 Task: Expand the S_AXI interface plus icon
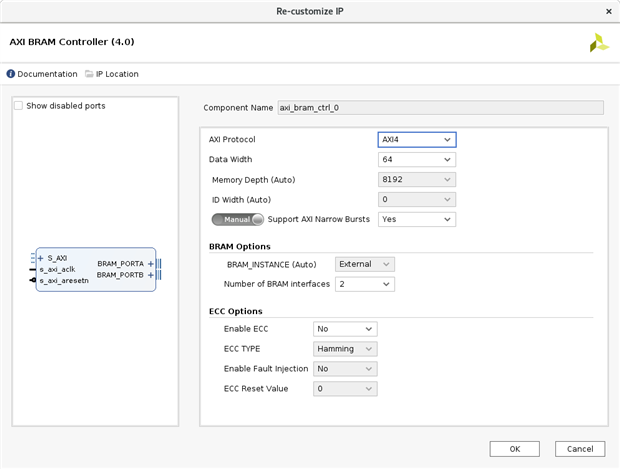41,258
